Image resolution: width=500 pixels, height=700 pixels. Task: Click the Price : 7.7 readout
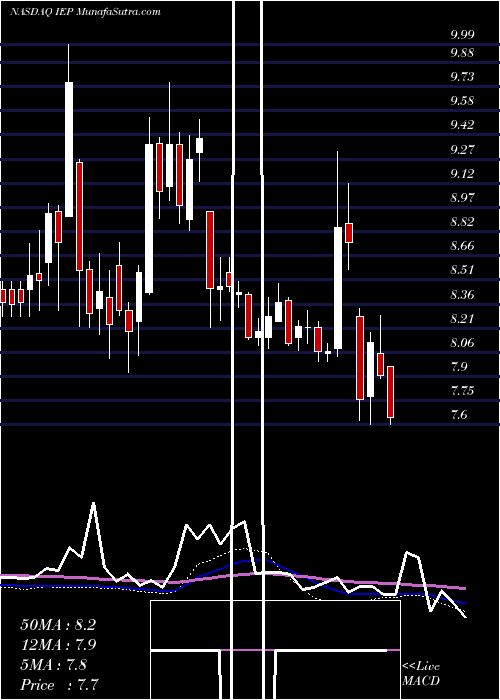[58, 685]
